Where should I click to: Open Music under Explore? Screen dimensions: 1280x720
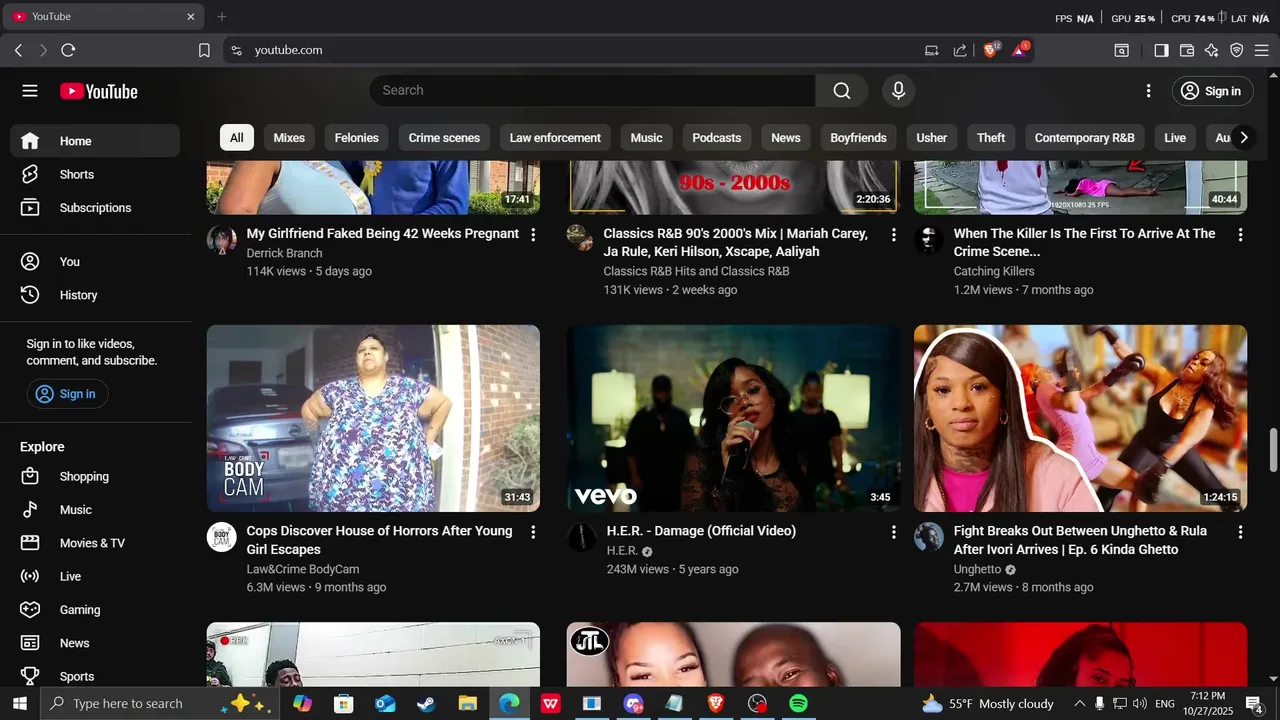pyautogui.click(x=95, y=510)
